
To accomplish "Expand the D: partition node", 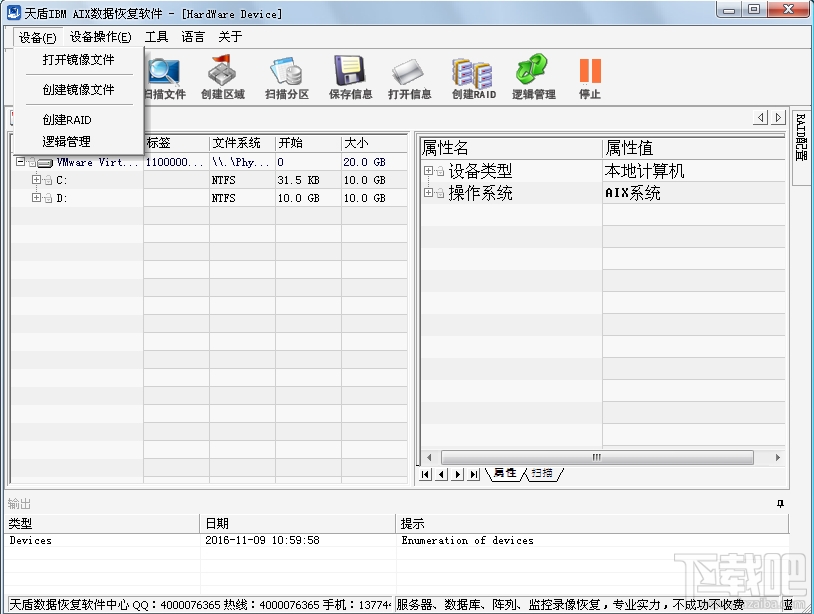I will [x=36, y=197].
